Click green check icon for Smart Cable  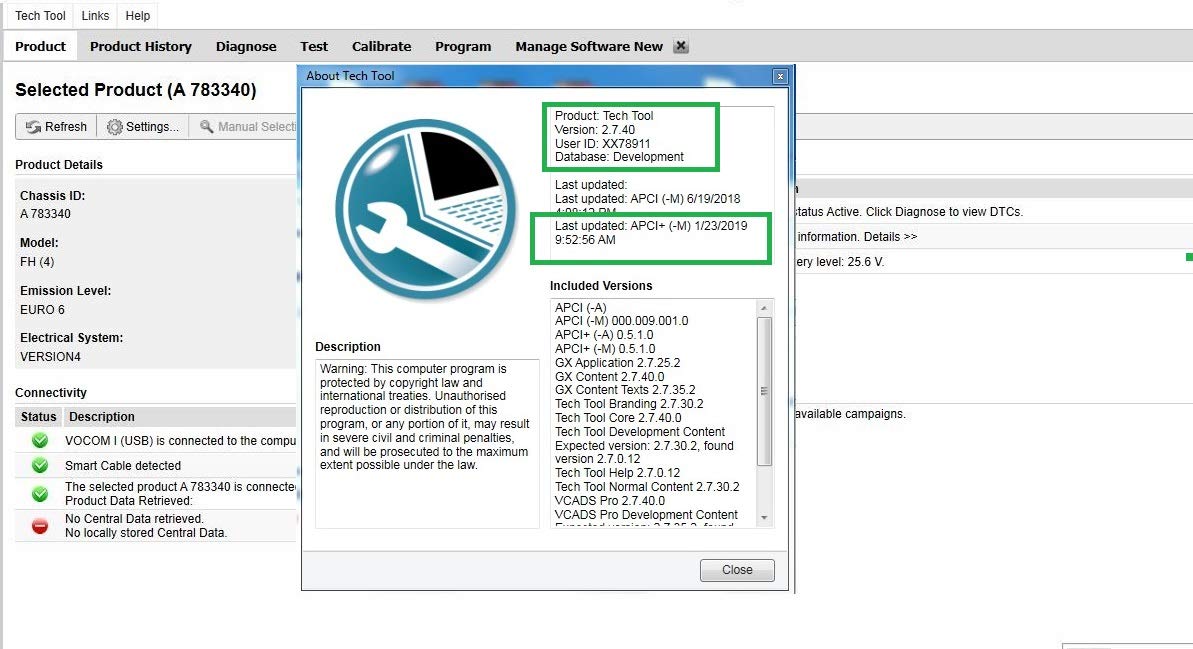(x=40, y=465)
